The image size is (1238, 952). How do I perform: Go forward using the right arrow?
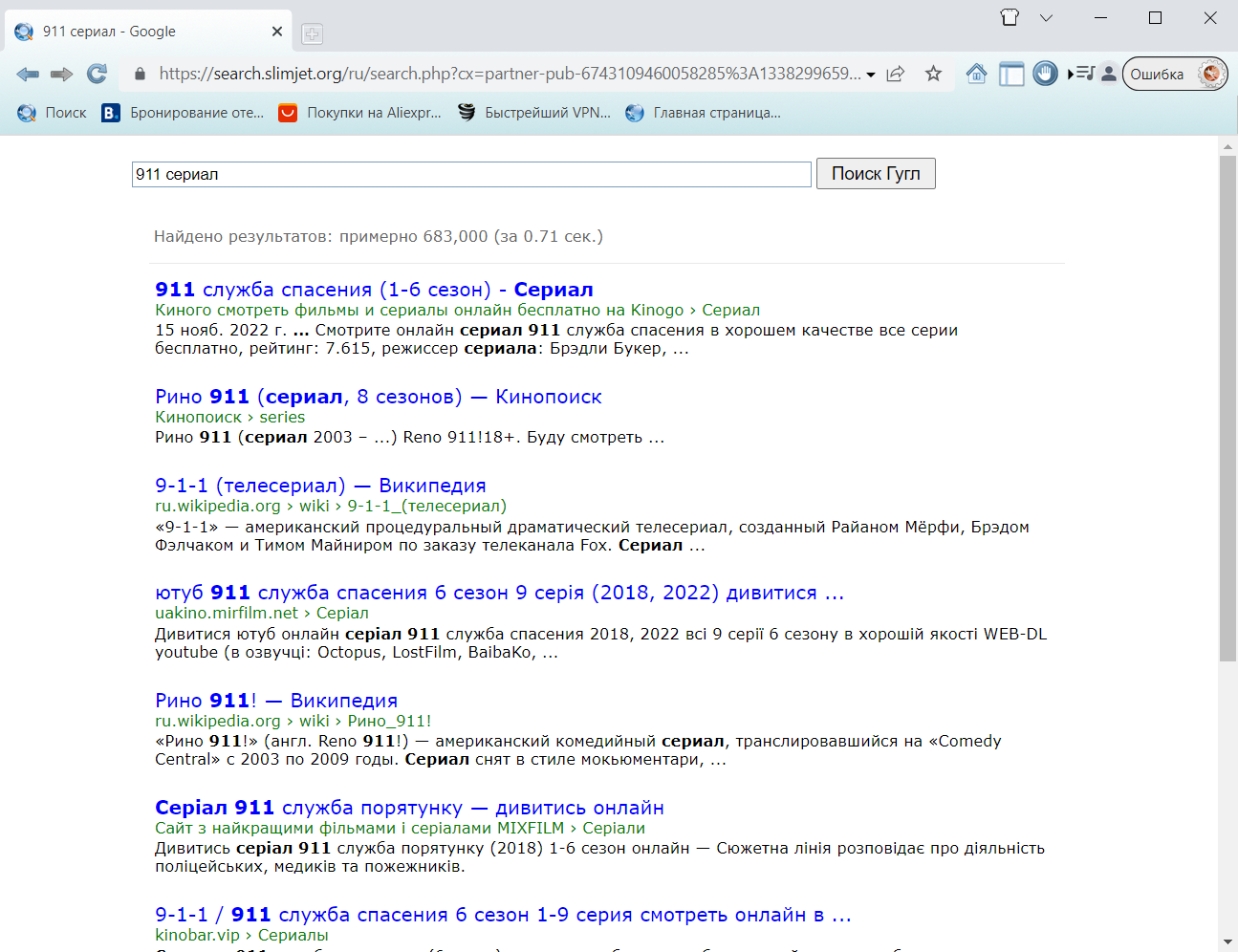(x=62, y=74)
